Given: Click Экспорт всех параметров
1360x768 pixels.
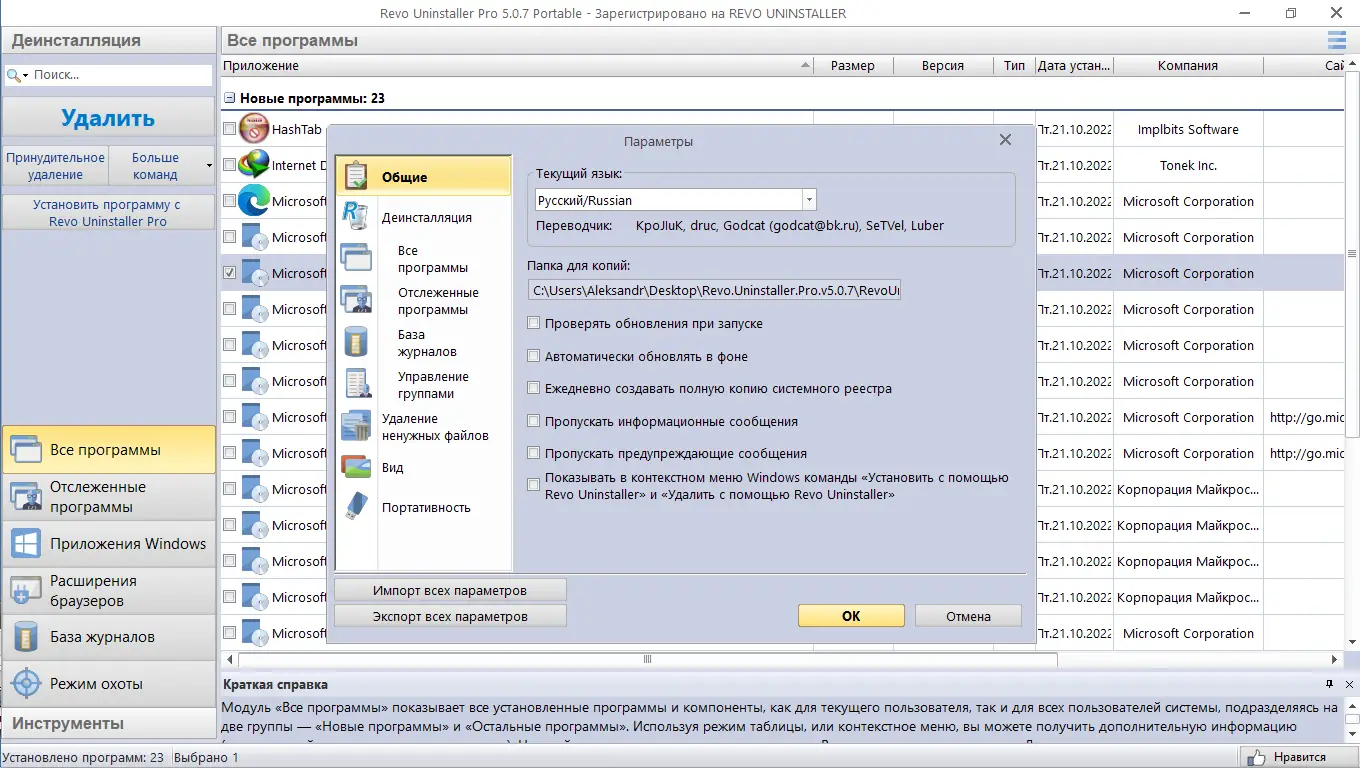Looking at the screenshot, I should 450,616.
